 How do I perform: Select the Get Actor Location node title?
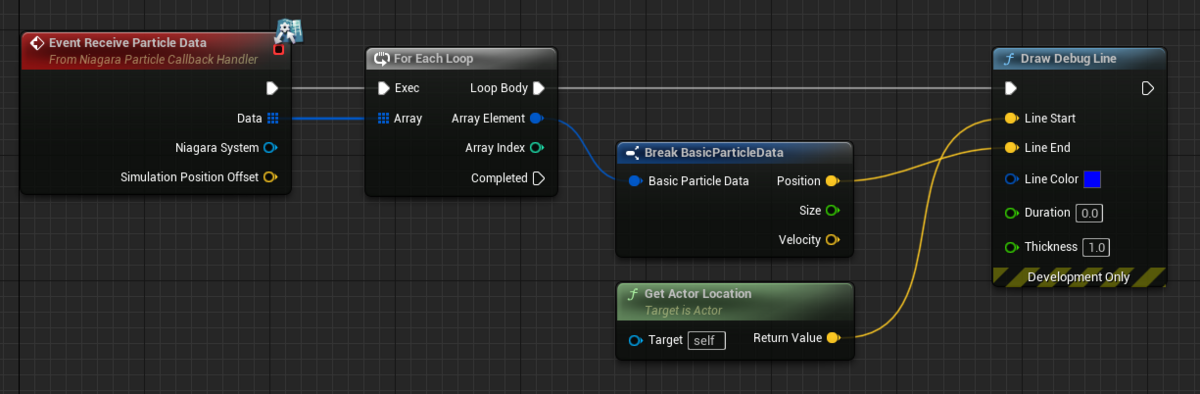(698, 294)
